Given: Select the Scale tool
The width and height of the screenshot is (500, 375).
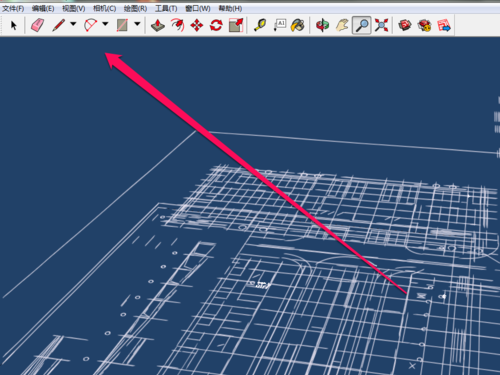Looking at the screenshot, I should pos(236,25).
